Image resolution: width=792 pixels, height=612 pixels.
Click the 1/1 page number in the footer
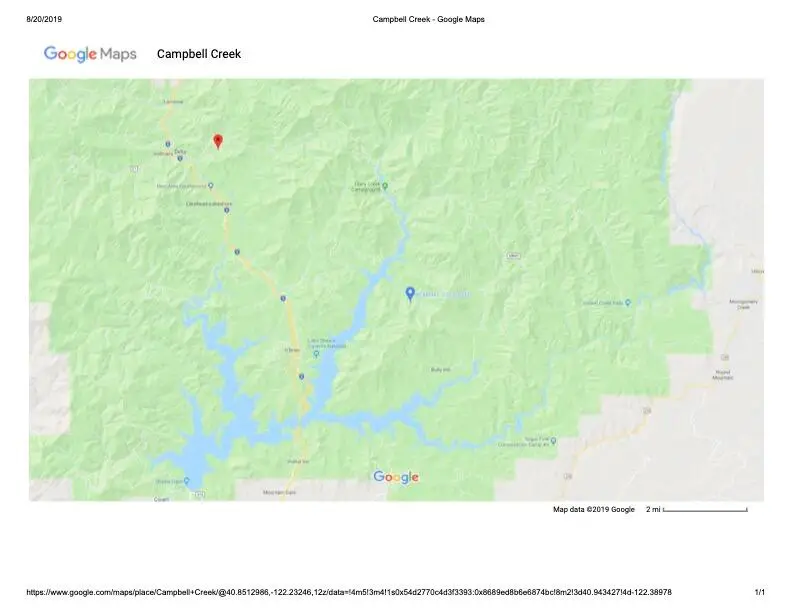760,592
